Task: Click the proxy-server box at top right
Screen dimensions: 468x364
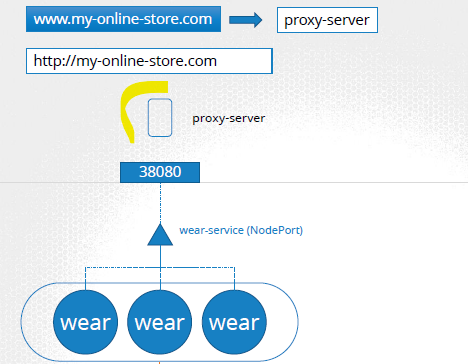Action: point(327,20)
